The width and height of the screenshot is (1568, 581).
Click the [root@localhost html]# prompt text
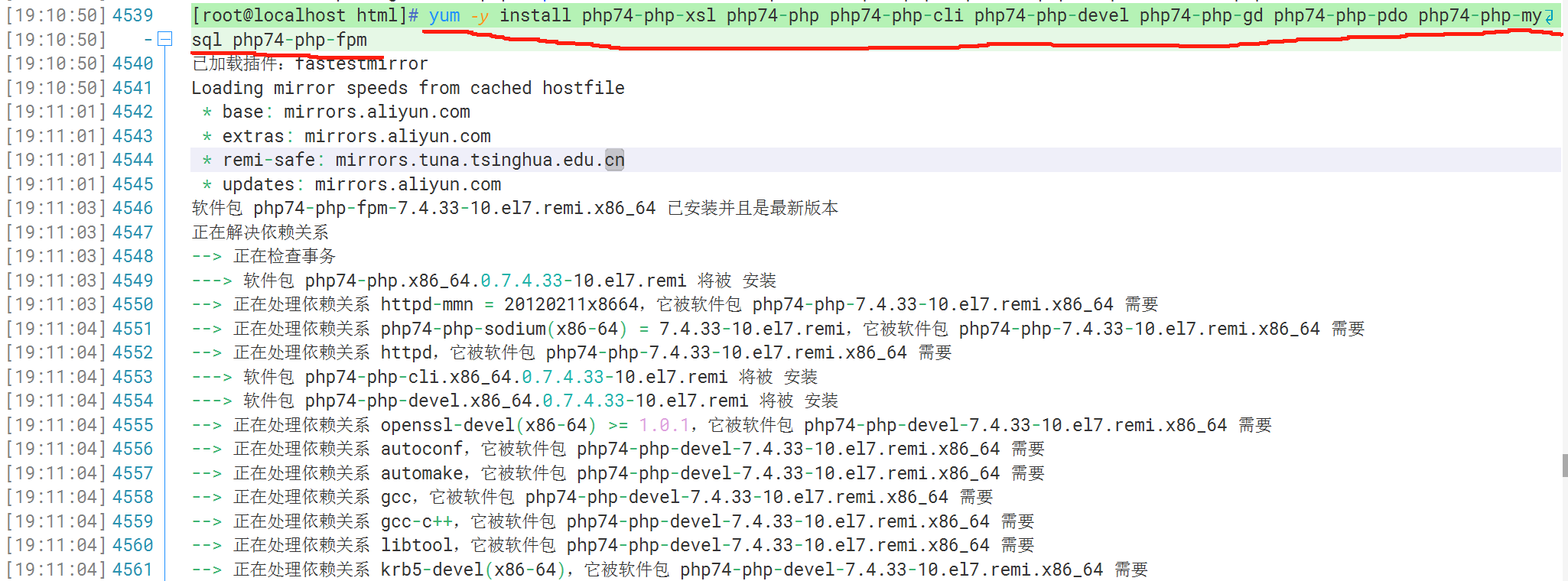pos(305,15)
